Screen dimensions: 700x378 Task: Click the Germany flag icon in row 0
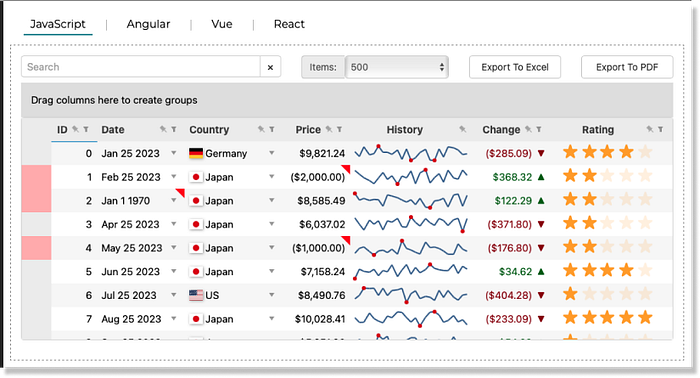tap(196, 154)
